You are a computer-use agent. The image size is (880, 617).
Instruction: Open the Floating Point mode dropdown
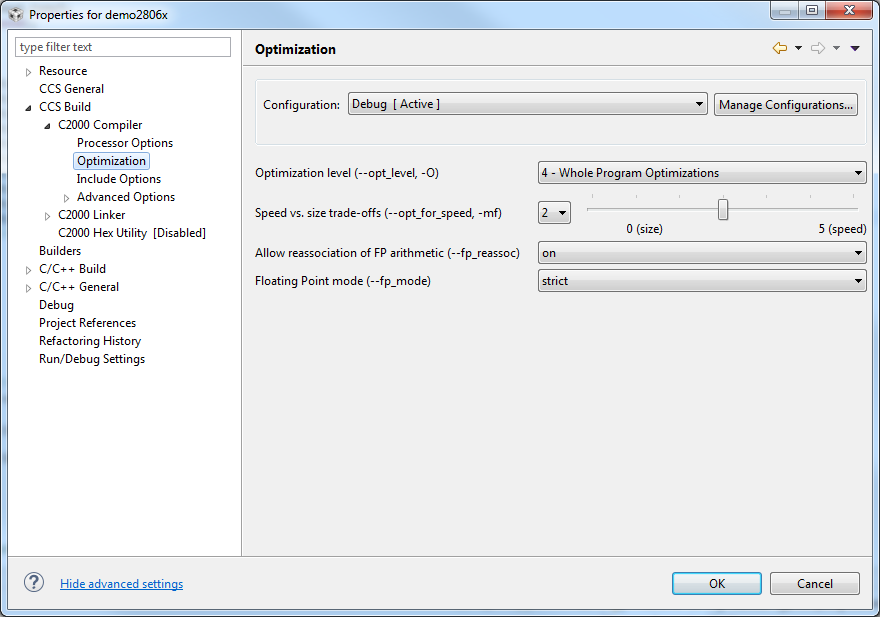pyautogui.click(x=702, y=281)
